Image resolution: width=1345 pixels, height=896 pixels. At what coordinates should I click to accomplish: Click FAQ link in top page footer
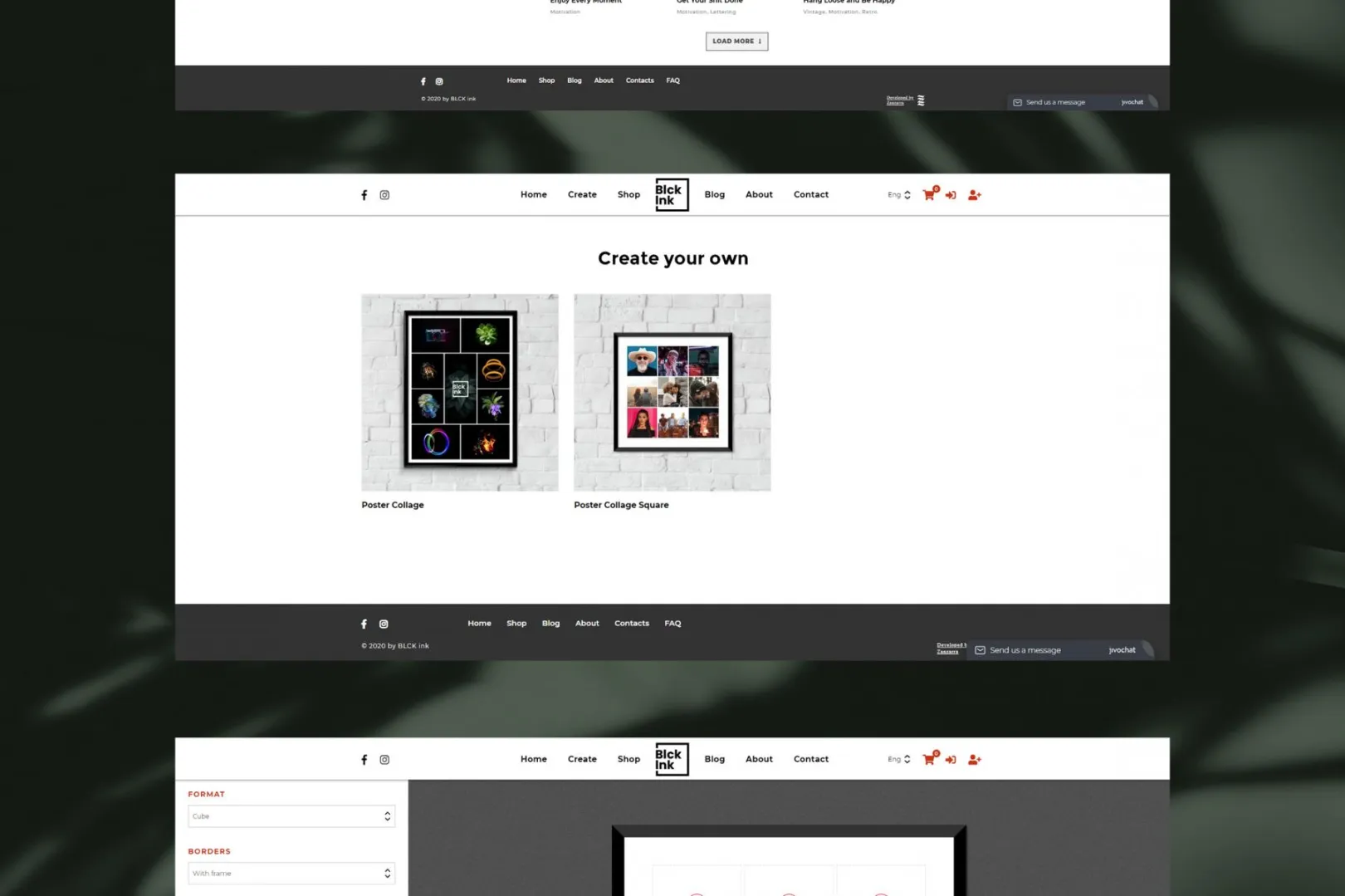[672, 81]
